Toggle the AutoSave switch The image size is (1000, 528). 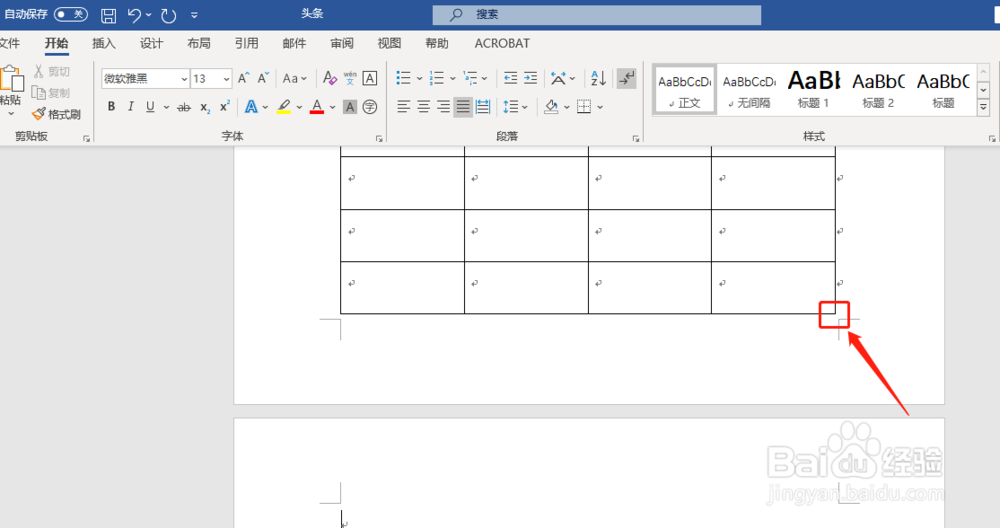[x=70, y=14]
